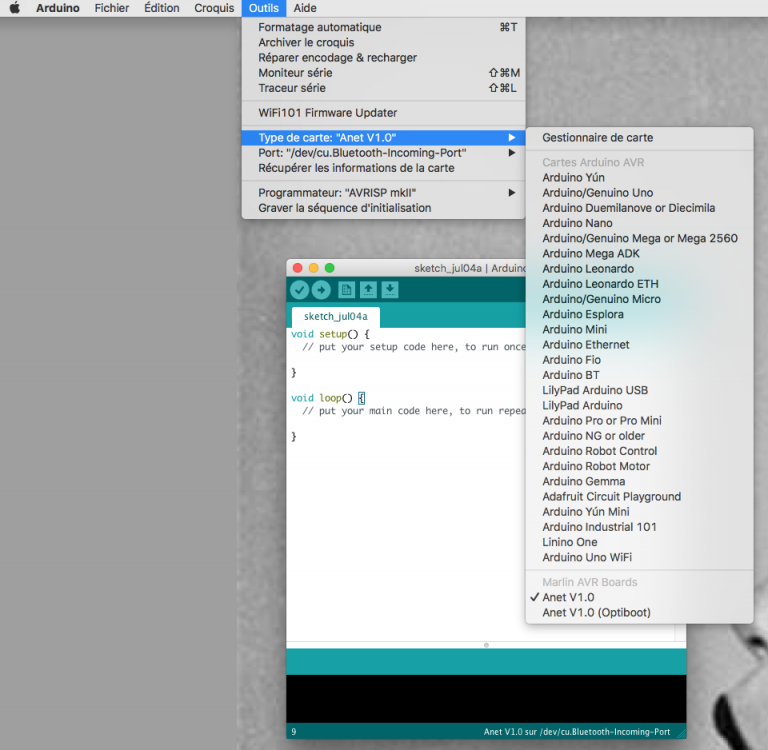Screen dimensions: 768x750
Task: Click the console divider handle dot
Action: pos(486,645)
